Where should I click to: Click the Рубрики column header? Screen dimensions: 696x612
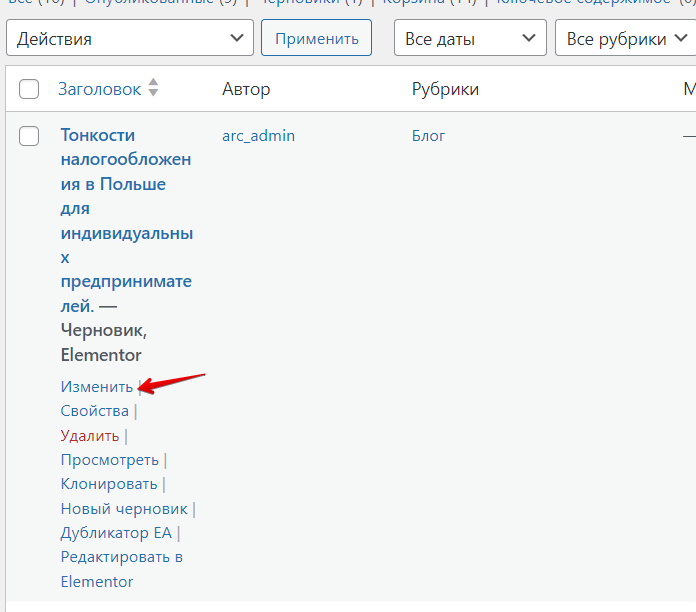coord(445,89)
